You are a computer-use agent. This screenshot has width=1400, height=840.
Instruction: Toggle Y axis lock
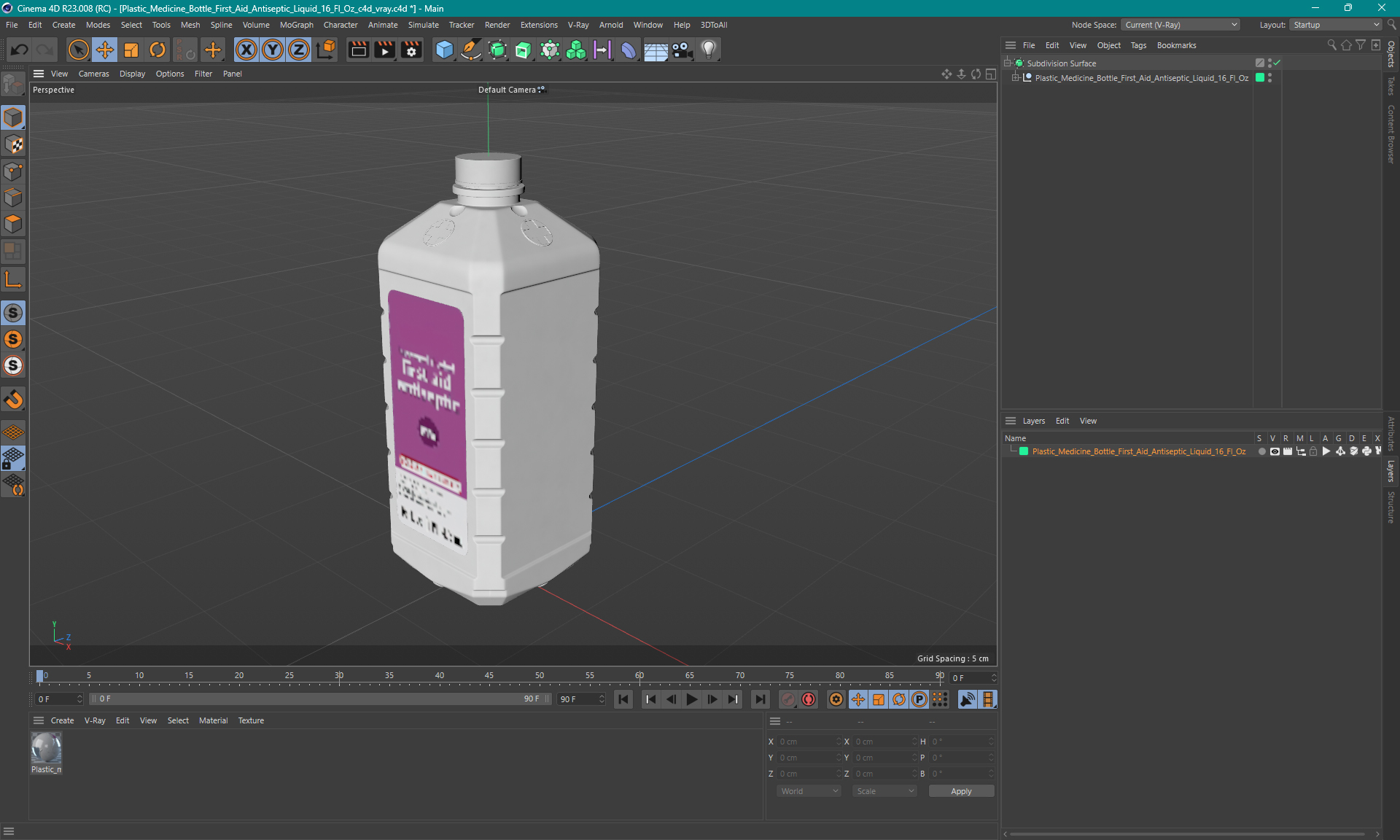tap(273, 50)
